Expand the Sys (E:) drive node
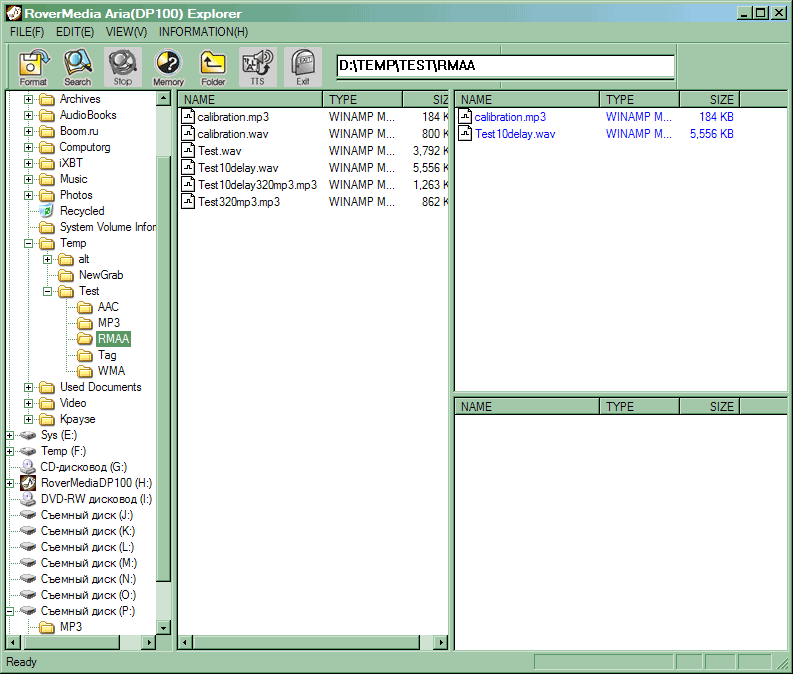 tap(10, 435)
